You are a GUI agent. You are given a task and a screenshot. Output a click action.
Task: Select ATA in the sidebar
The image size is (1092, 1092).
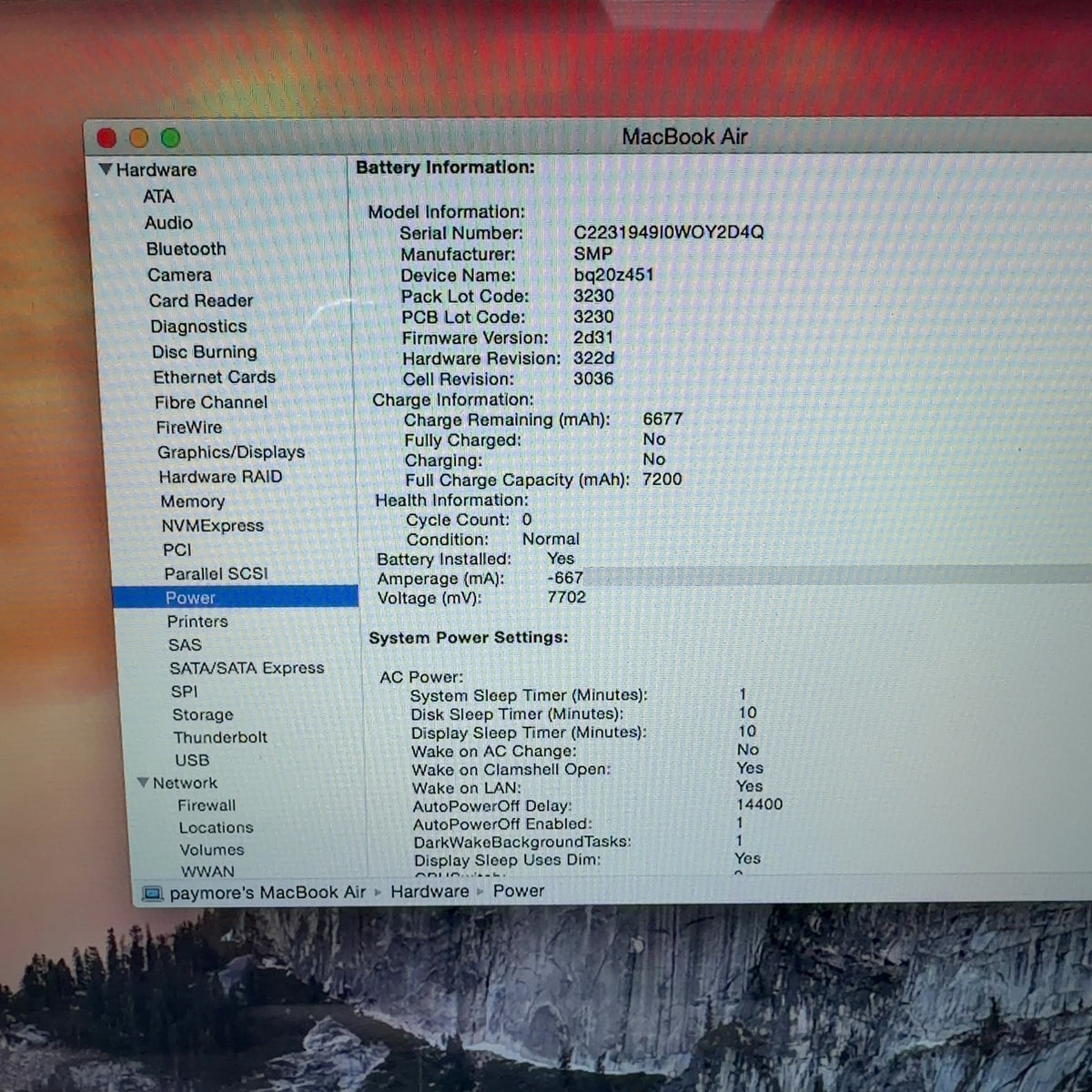tap(158, 197)
